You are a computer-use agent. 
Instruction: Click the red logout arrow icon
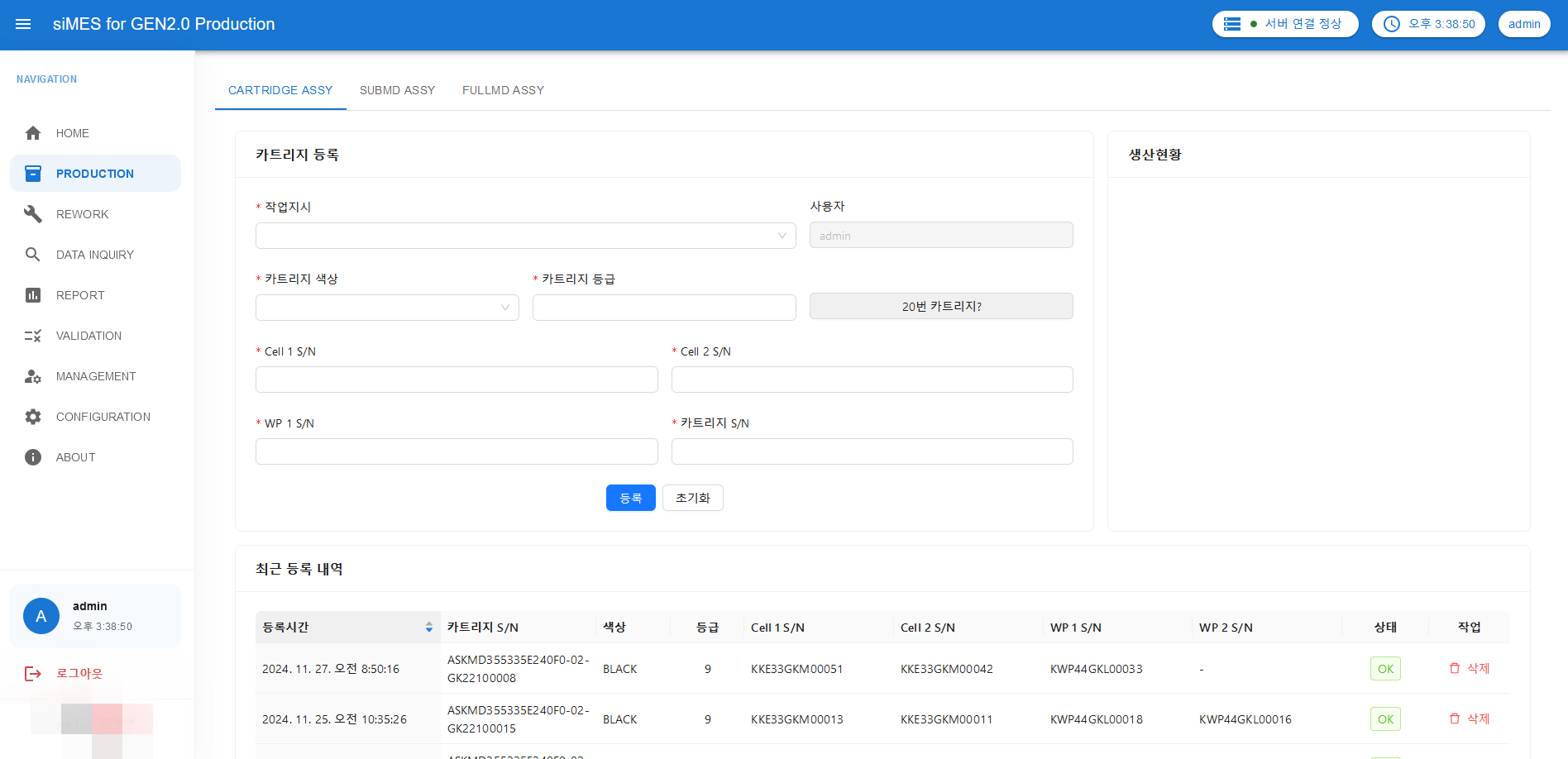[x=33, y=674]
